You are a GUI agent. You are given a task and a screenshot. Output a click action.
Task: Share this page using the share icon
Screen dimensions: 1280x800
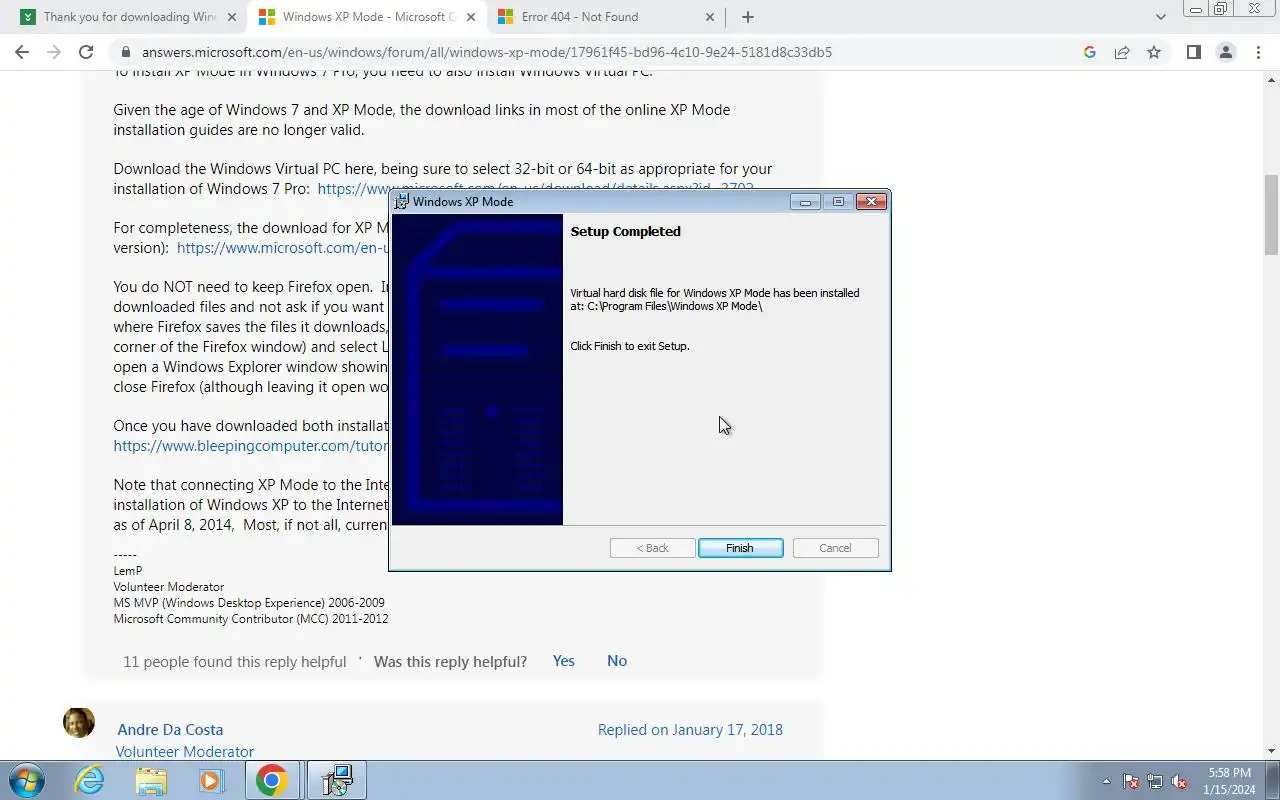[1122, 52]
